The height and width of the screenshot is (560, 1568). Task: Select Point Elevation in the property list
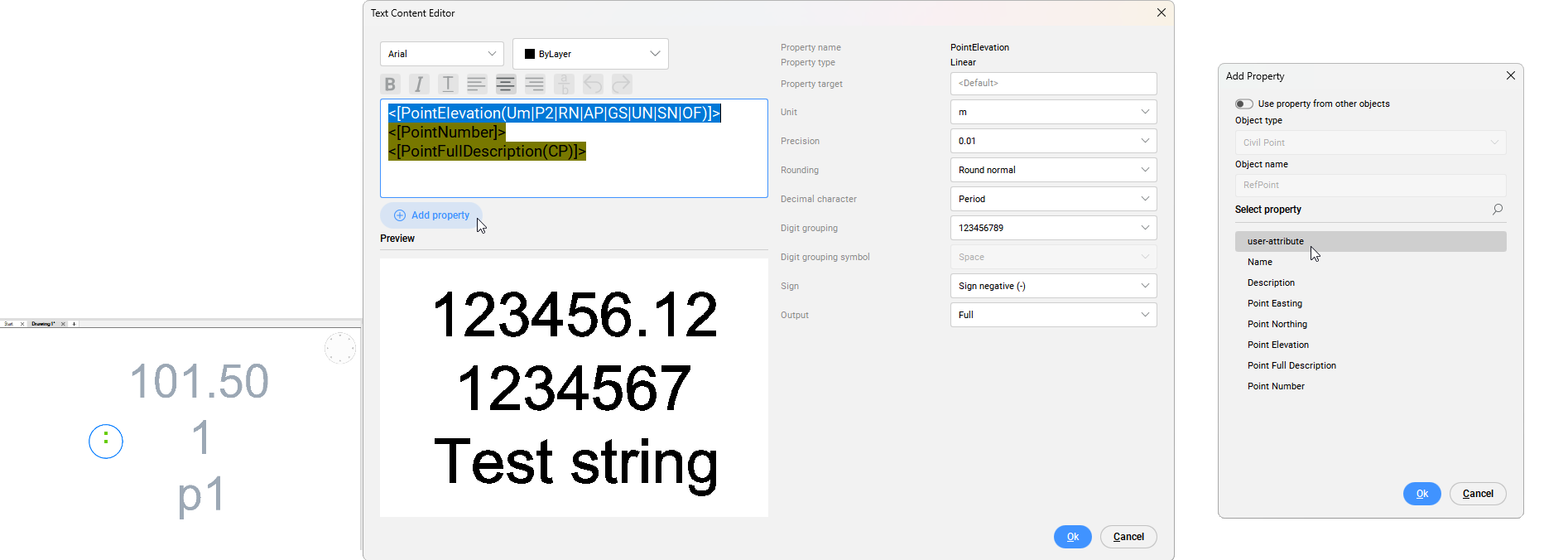[x=1277, y=345]
